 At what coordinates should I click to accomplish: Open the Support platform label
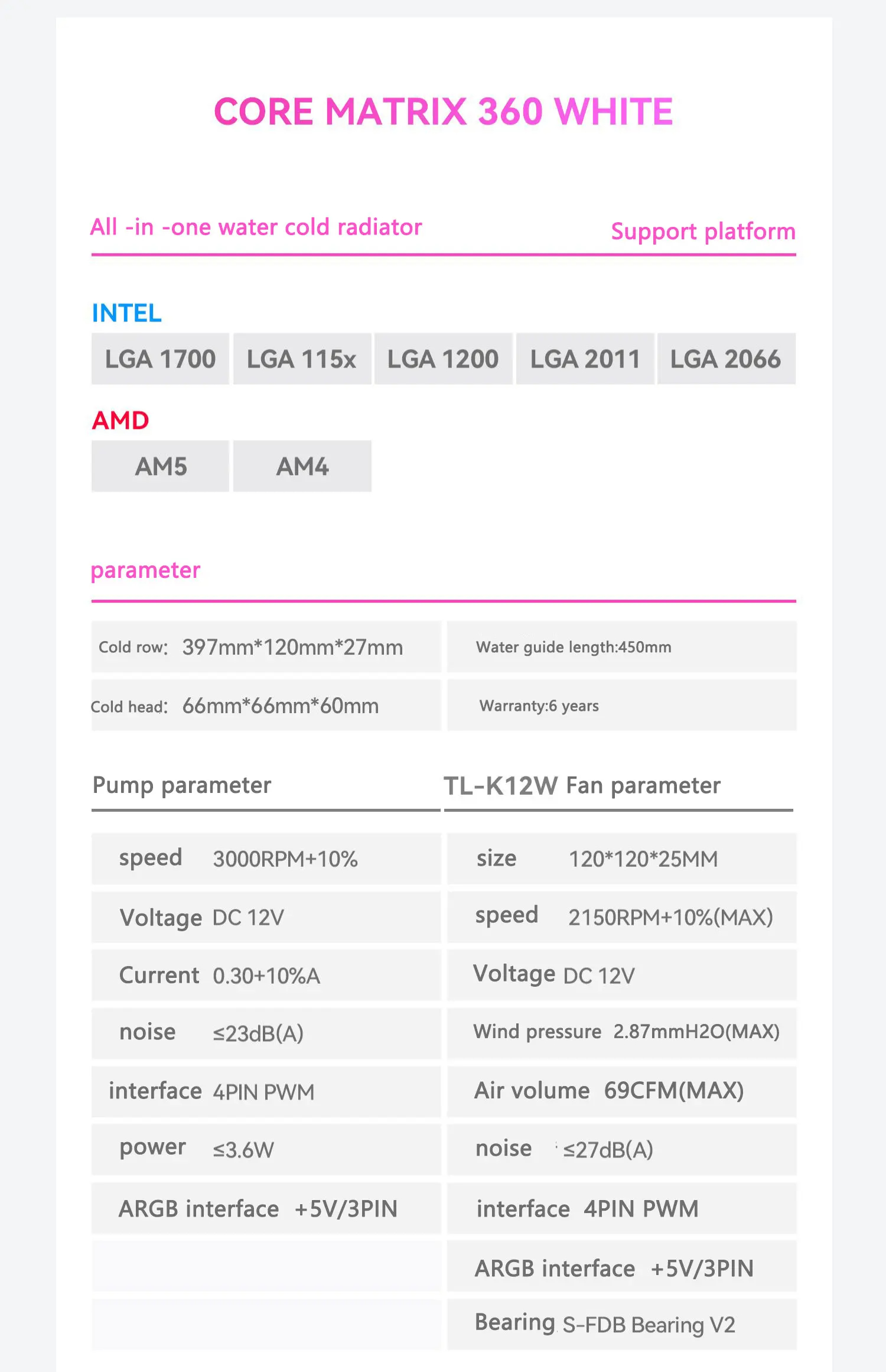point(703,231)
